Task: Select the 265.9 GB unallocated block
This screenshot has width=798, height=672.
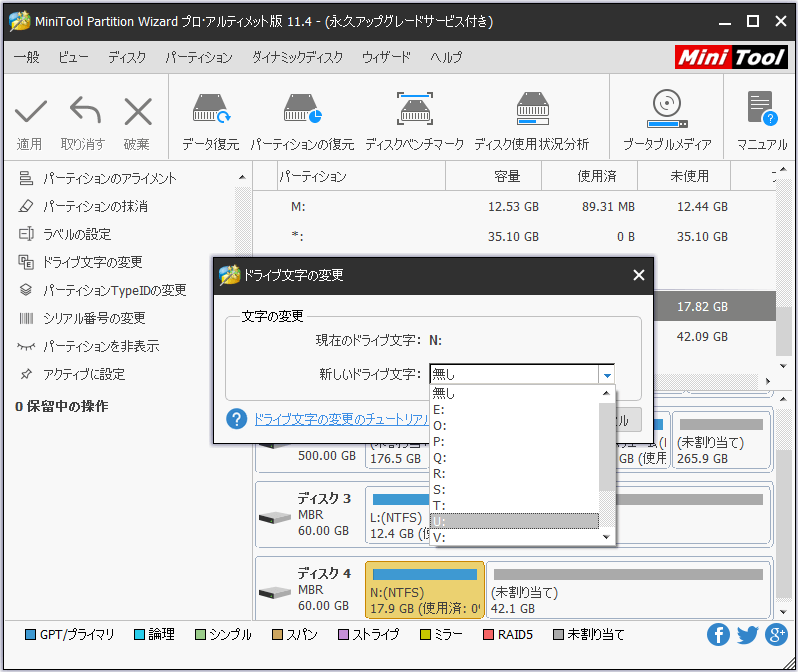Action: [x=721, y=440]
